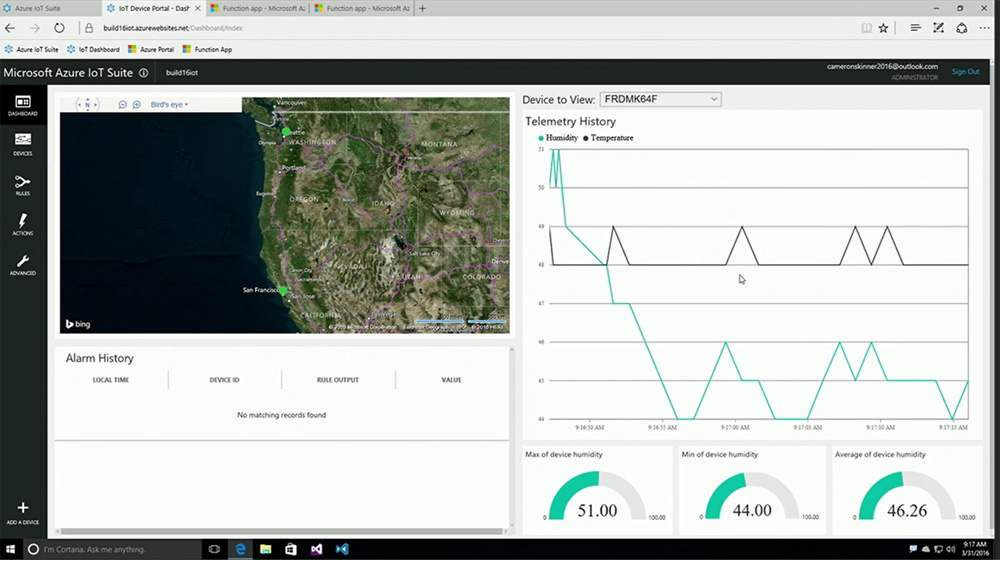Switch to the Azure IoT Suite browser tab

coord(50,8)
